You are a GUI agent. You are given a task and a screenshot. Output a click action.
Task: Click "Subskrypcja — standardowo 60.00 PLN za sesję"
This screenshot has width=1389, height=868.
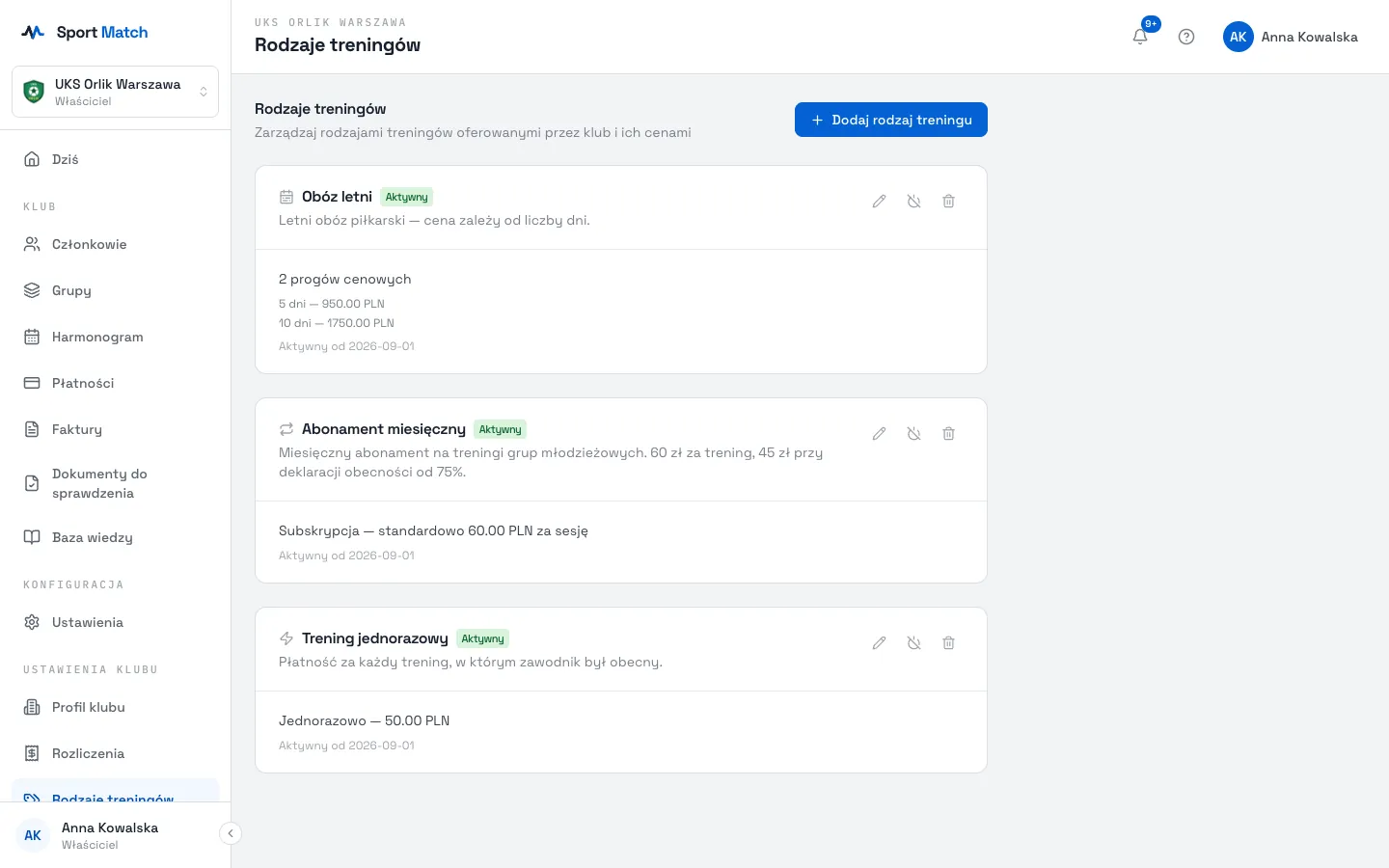click(x=433, y=530)
